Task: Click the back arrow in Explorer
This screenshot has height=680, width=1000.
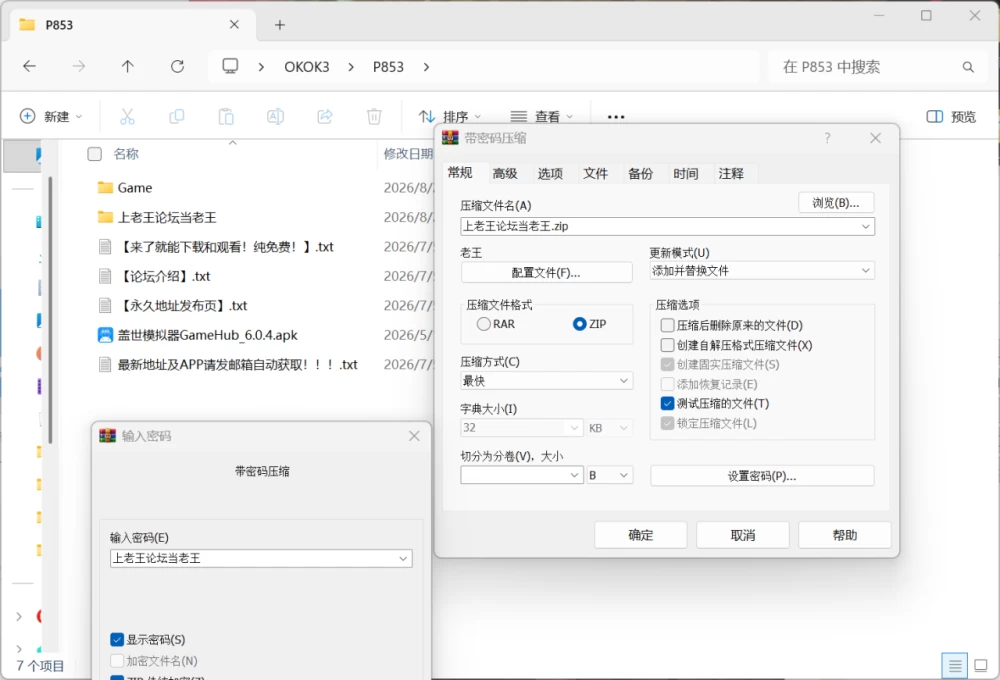Action: pyautogui.click(x=29, y=66)
